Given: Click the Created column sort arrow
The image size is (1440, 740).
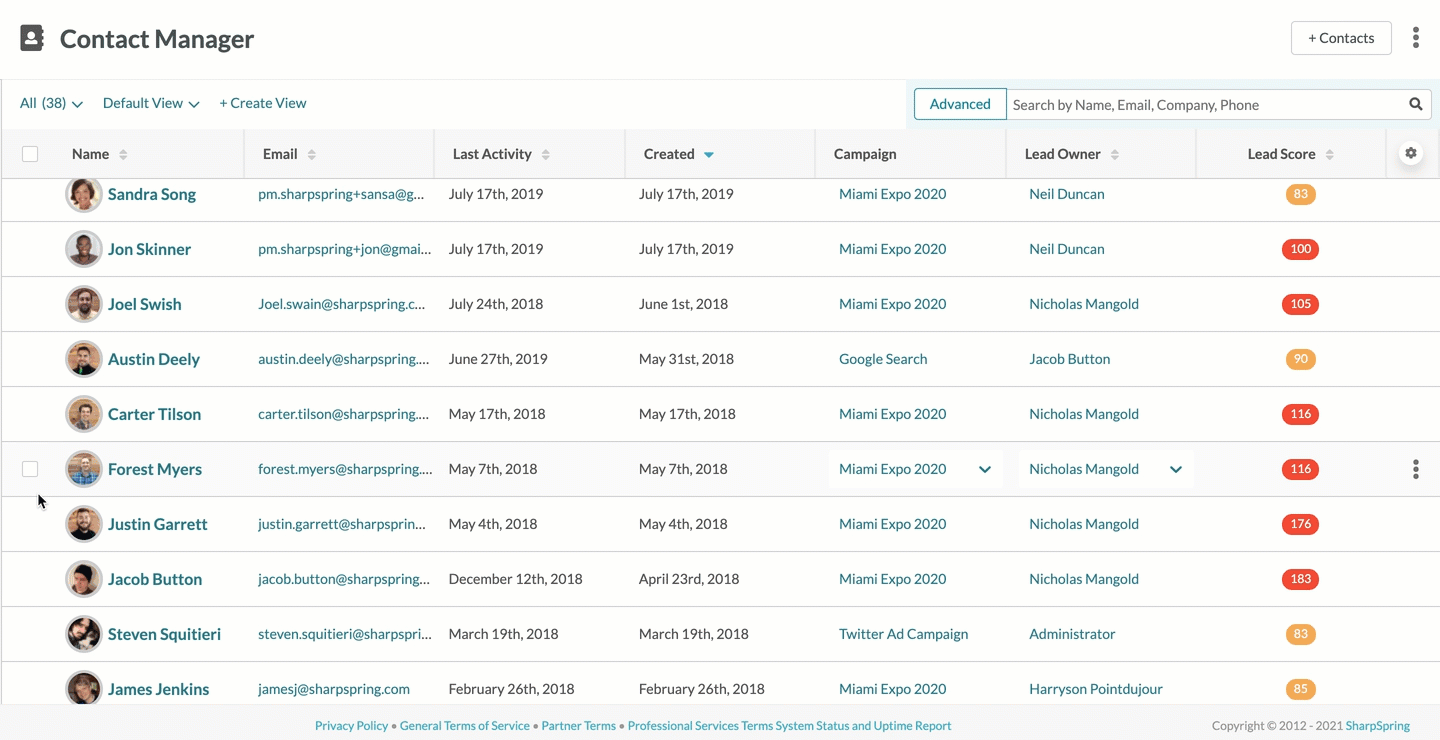Looking at the screenshot, I should [x=709, y=154].
